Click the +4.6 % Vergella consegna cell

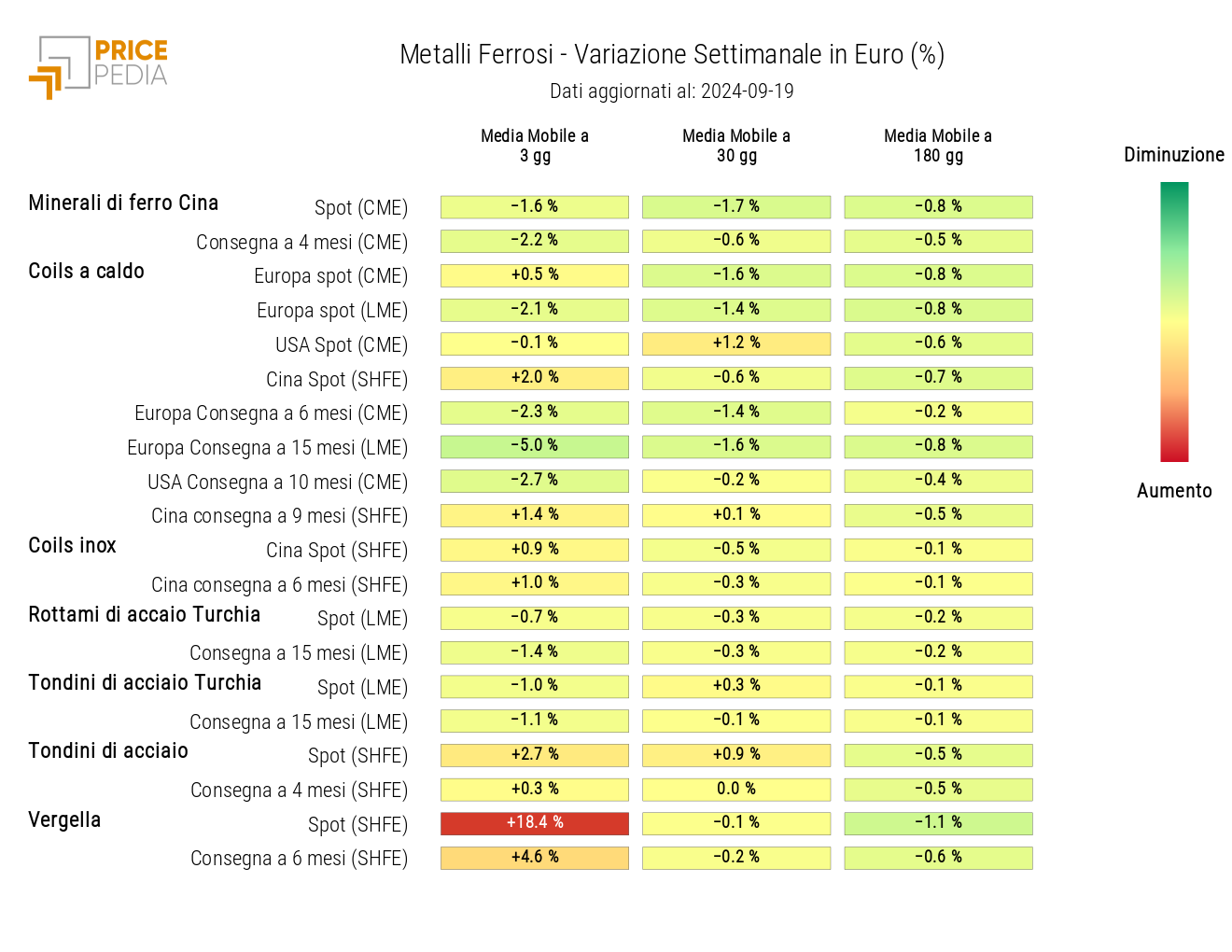click(x=535, y=858)
